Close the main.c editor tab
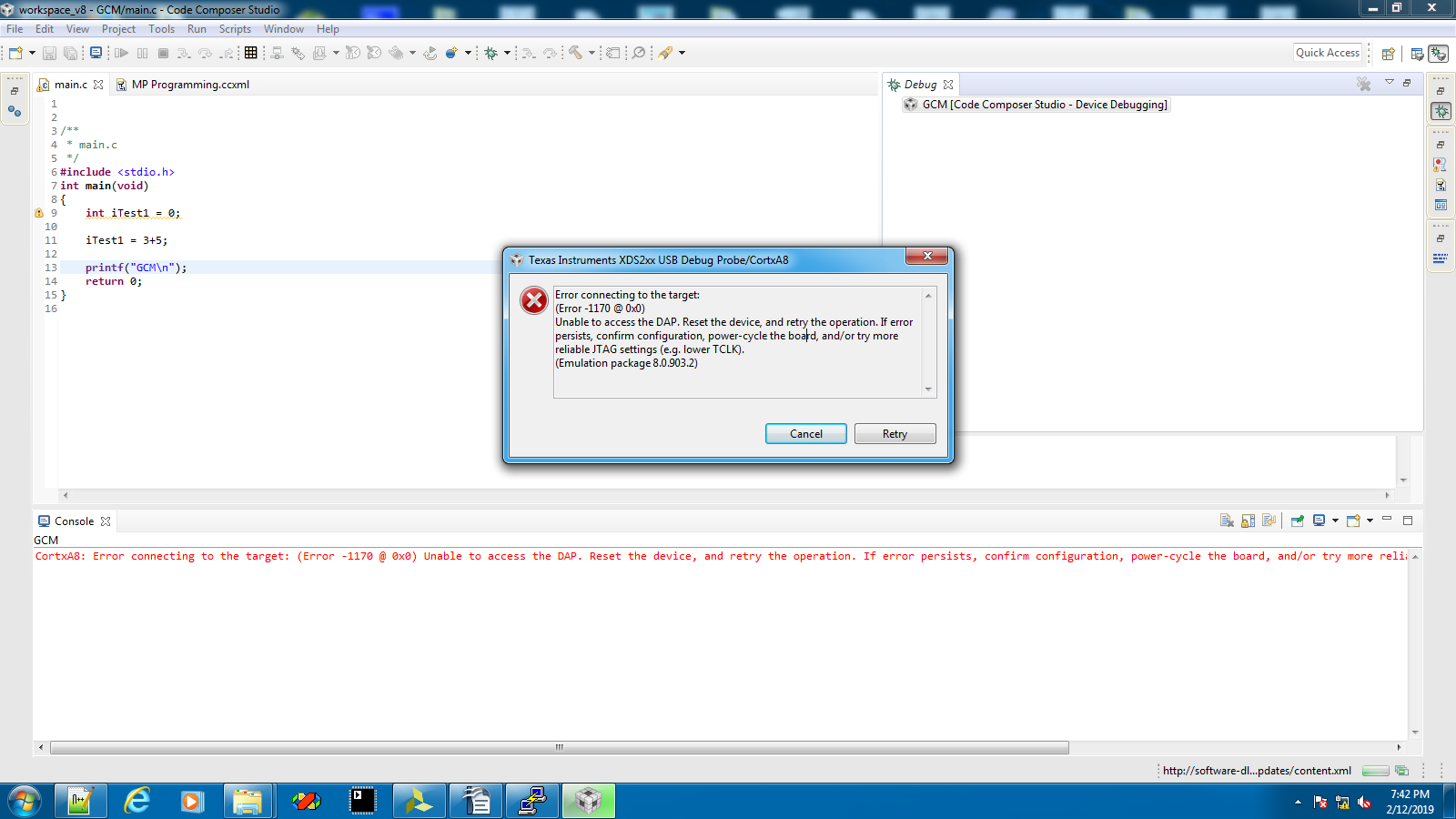Image resolution: width=1456 pixels, height=819 pixels. (x=98, y=85)
